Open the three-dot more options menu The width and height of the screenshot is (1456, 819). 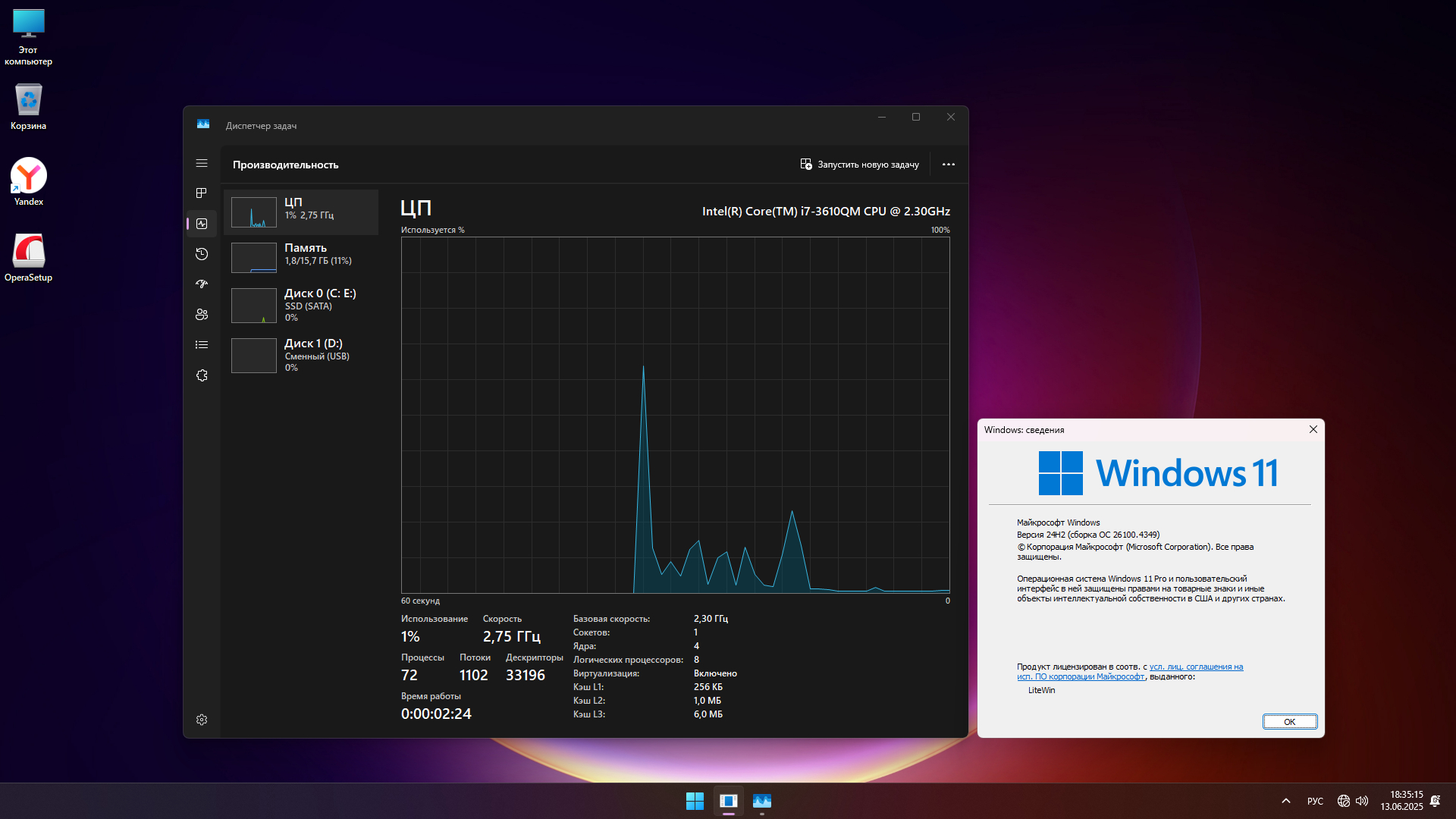pyautogui.click(x=948, y=165)
